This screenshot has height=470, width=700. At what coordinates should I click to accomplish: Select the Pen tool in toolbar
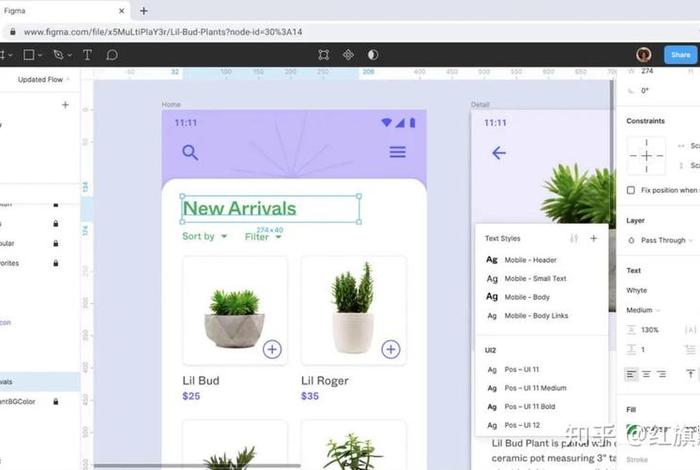(58, 55)
